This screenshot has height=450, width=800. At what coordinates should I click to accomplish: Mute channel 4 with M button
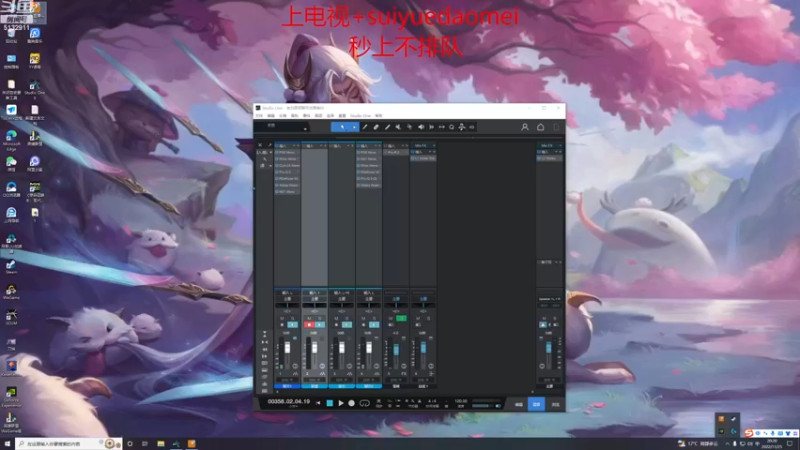[x=363, y=318]
